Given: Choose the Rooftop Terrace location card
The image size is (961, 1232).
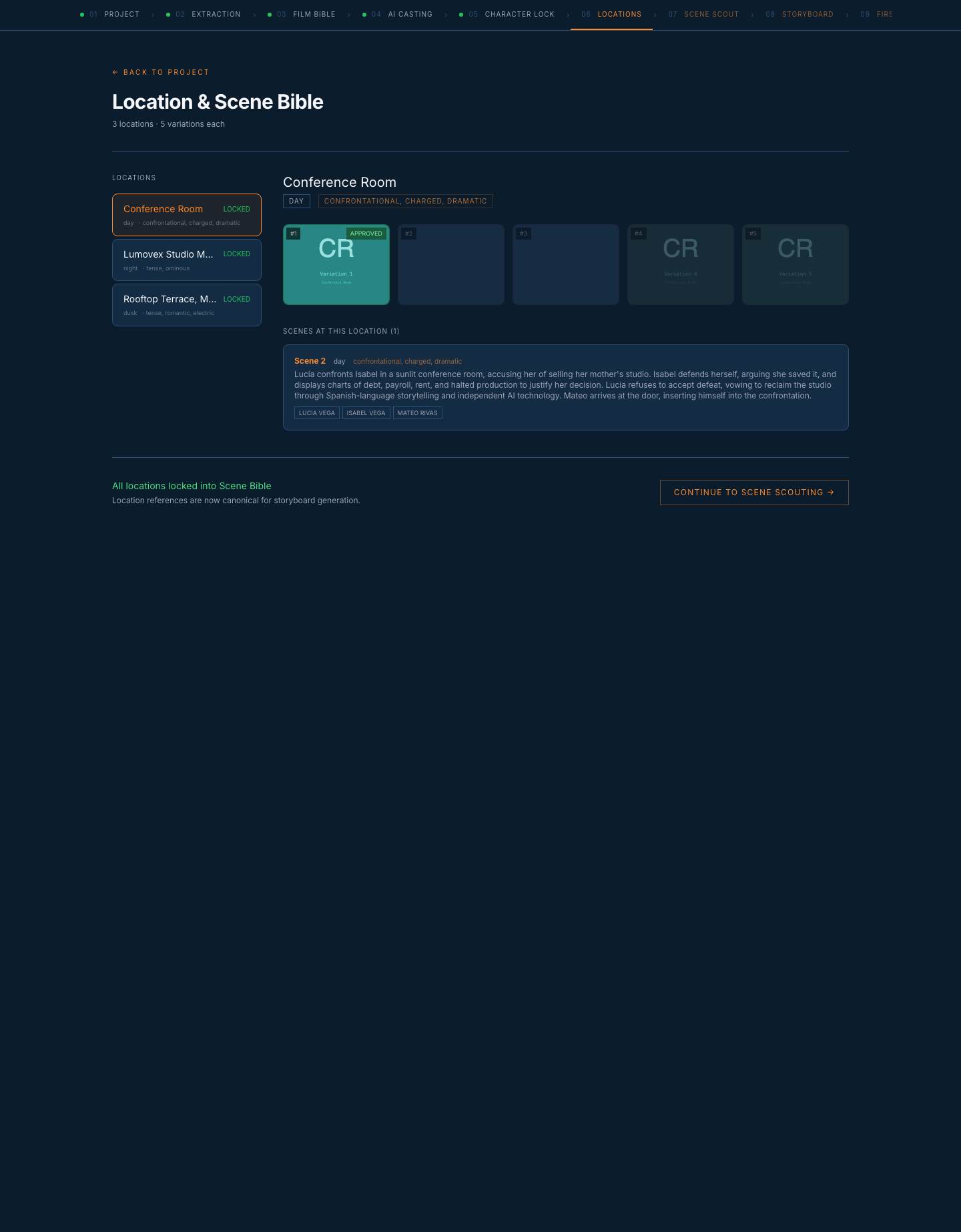Looking at the screenshot, I should pos(187,305).
